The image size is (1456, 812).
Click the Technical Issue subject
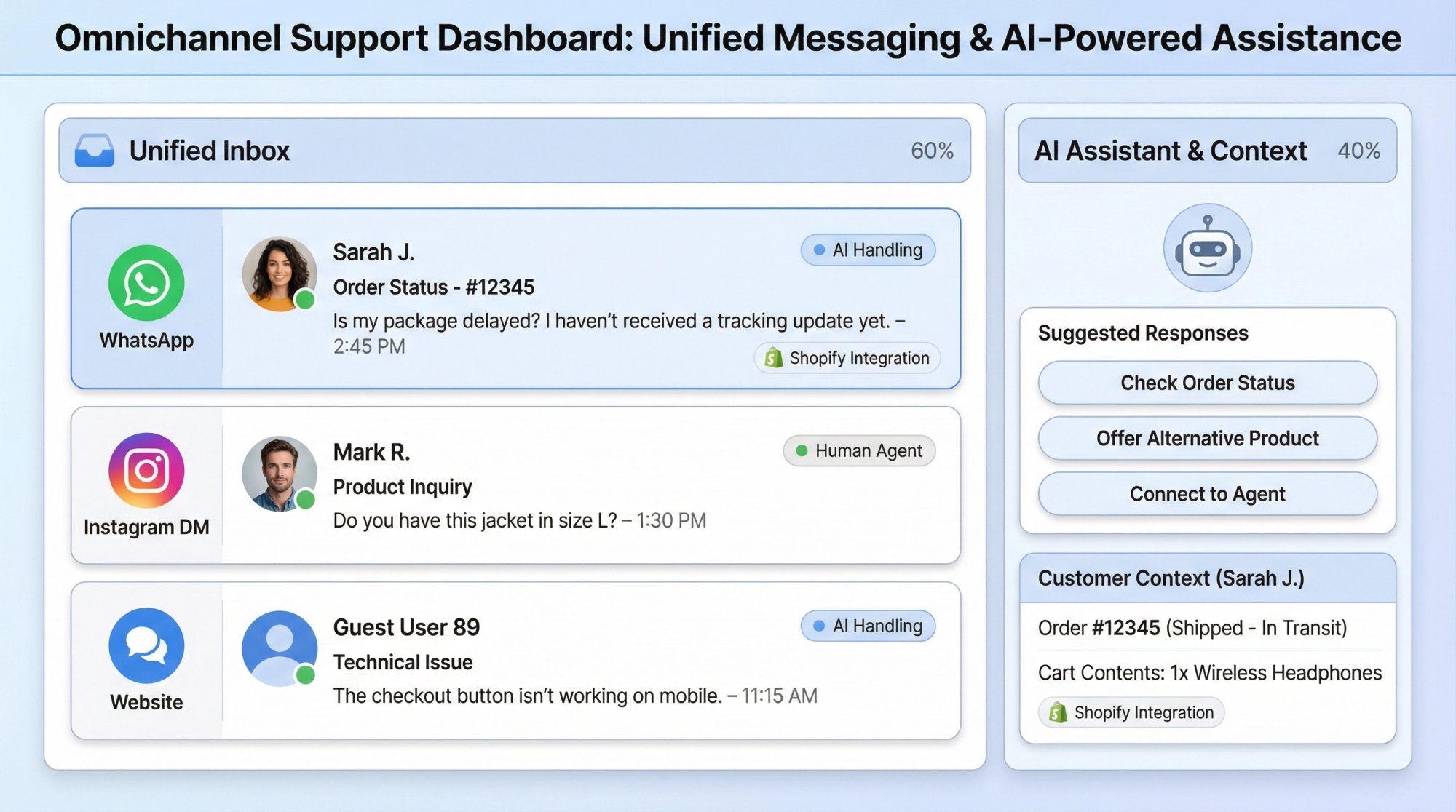pyautogui.click(x=403, y=662)
